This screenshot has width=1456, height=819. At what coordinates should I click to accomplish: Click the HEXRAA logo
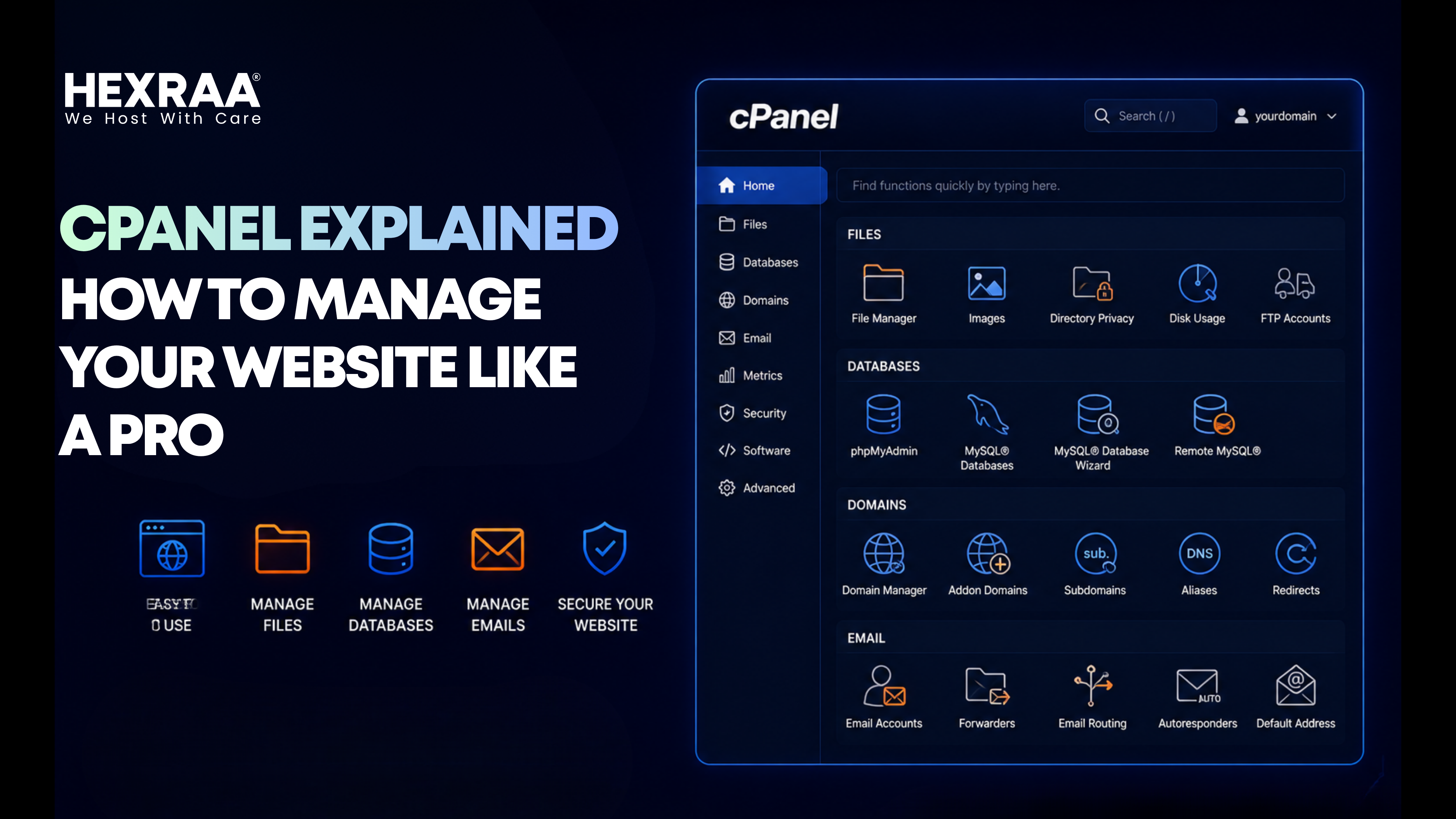(x=162, y=98)
